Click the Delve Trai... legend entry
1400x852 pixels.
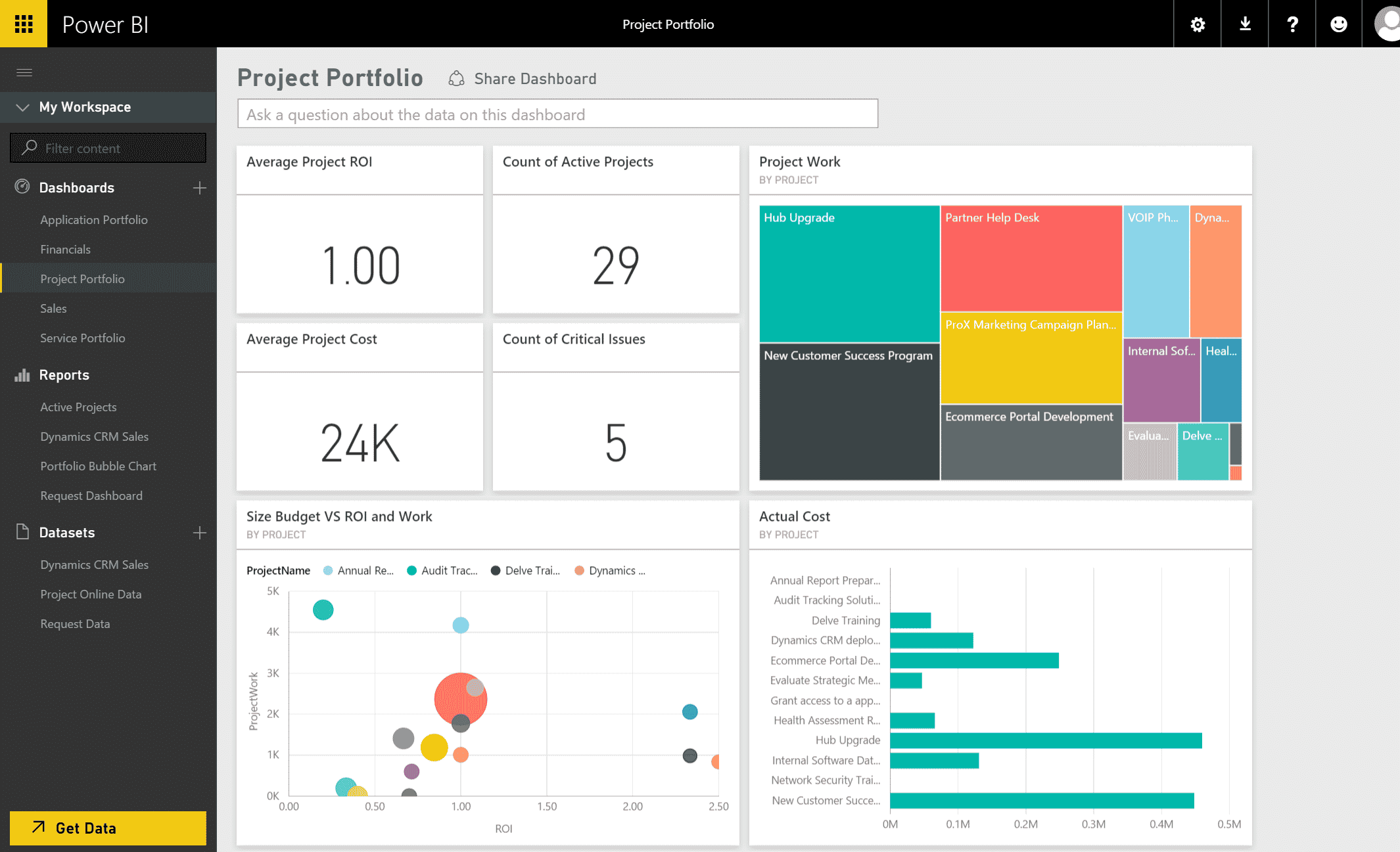[526, 570]
